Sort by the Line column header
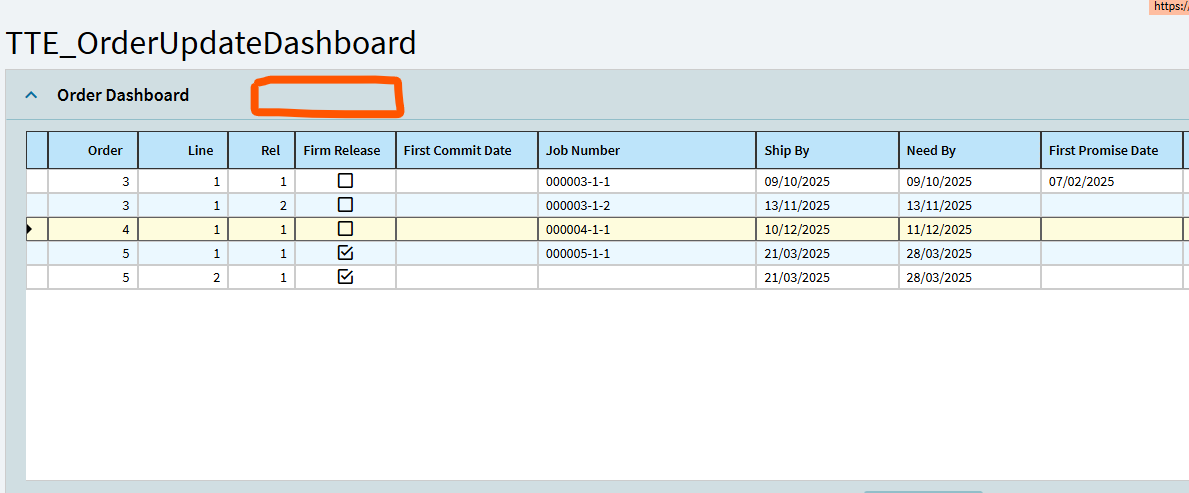Image resolution: width=1189 pixels, height=493 pixels. (183, 150)
